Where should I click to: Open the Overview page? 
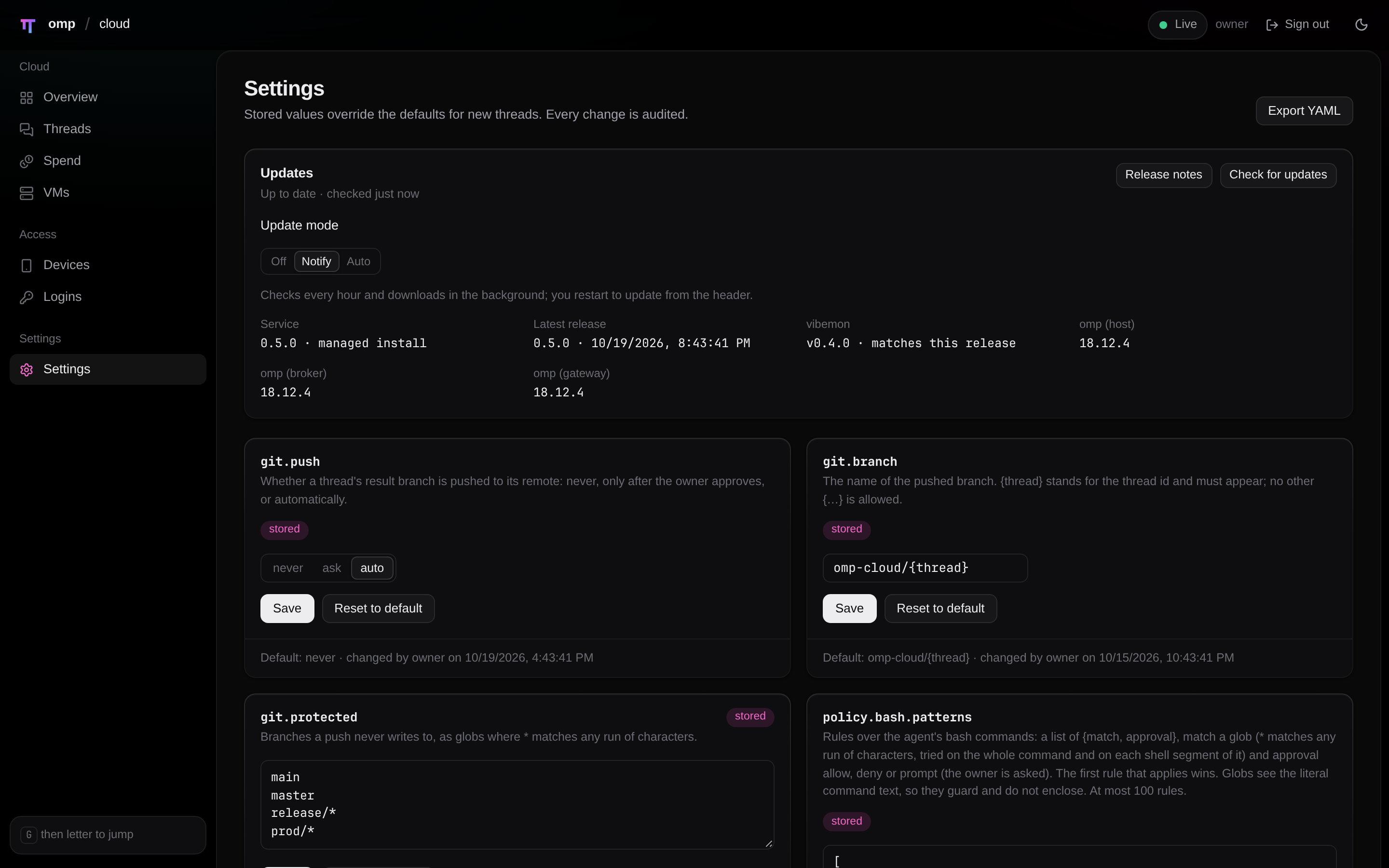click(108, 97)
